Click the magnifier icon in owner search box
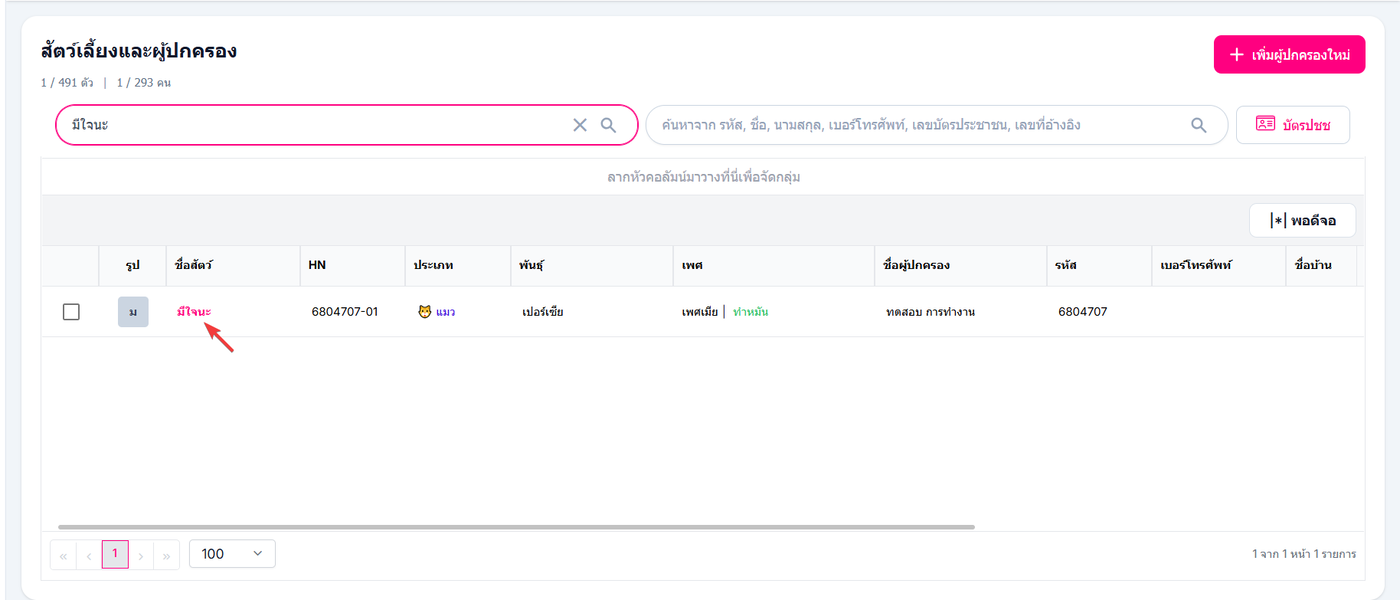The image size is (1400, 600). click(1199, 125)
